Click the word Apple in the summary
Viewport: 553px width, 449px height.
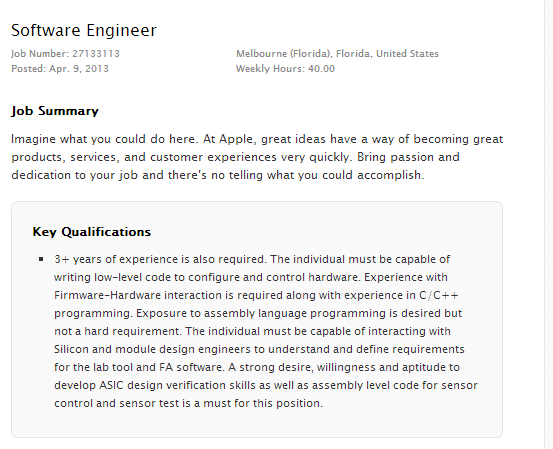236,139
